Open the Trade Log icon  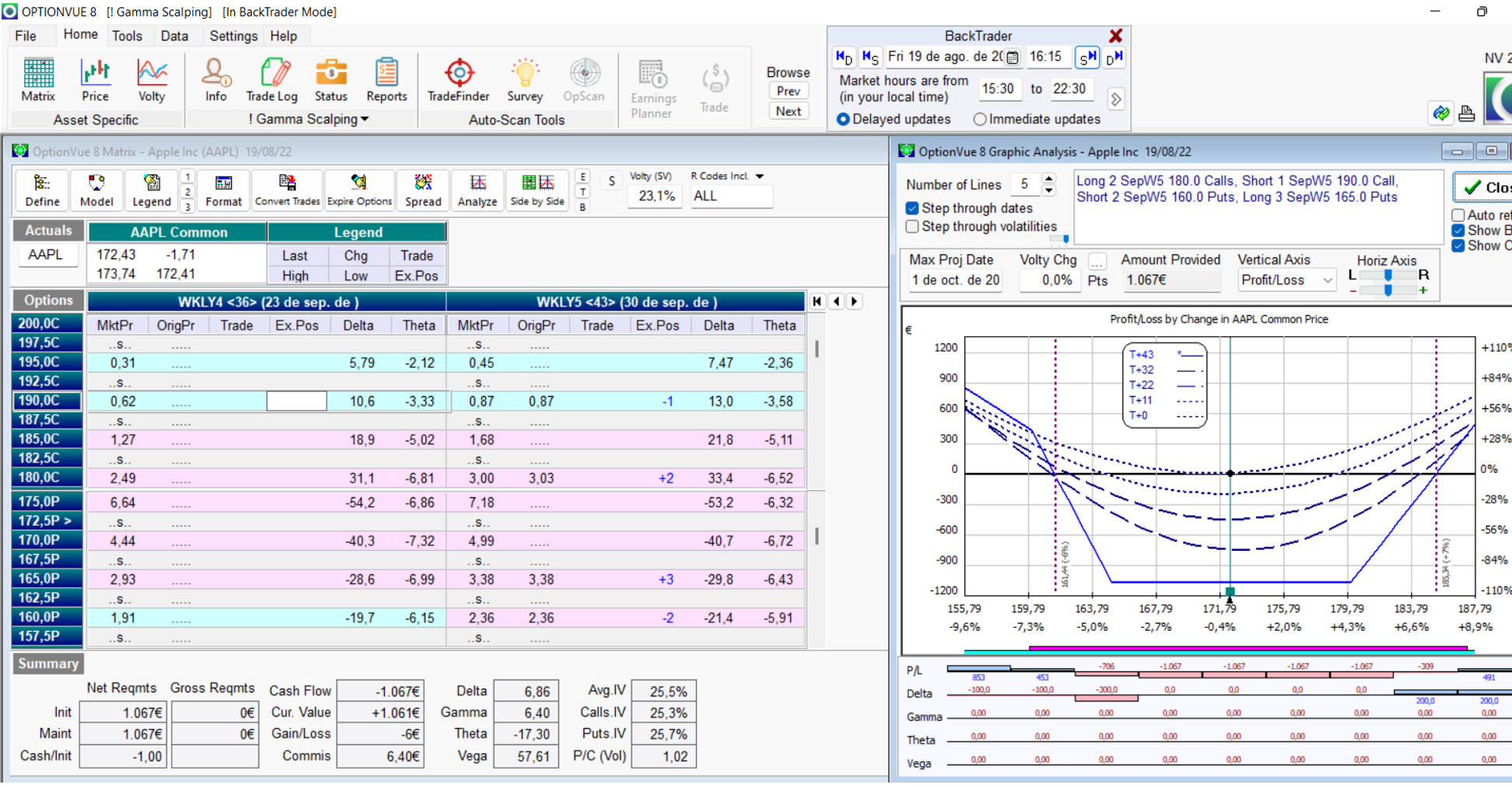271,79
